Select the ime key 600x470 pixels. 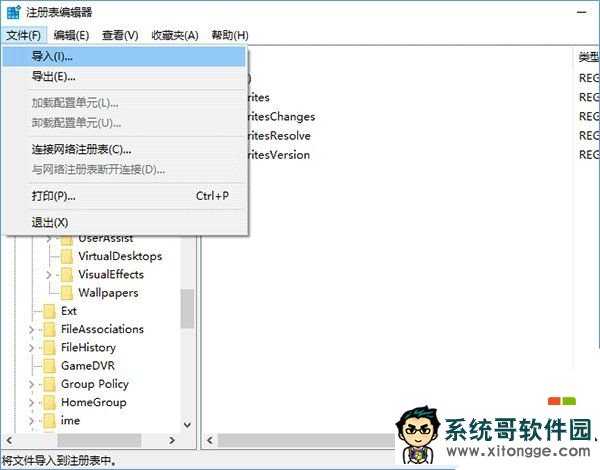coord(70,421)
